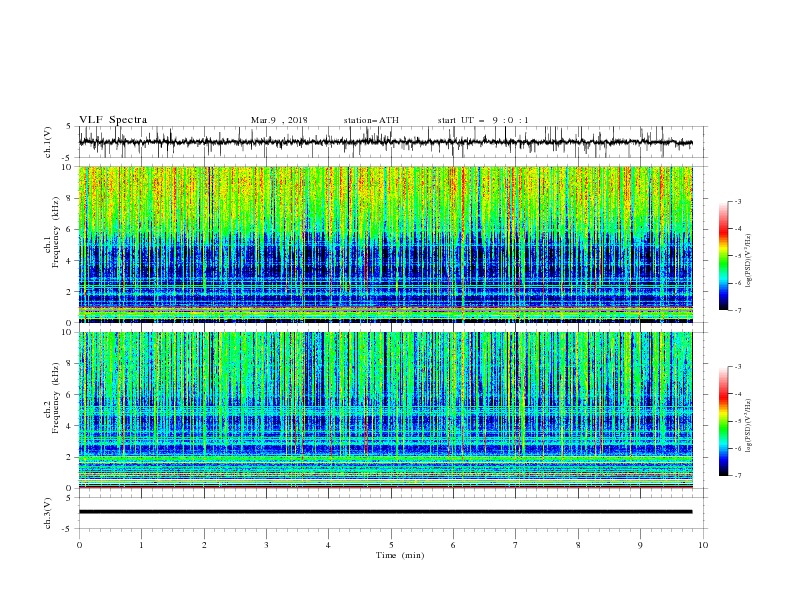Click the time axis tick label '2'

click(x=204, y=545)
